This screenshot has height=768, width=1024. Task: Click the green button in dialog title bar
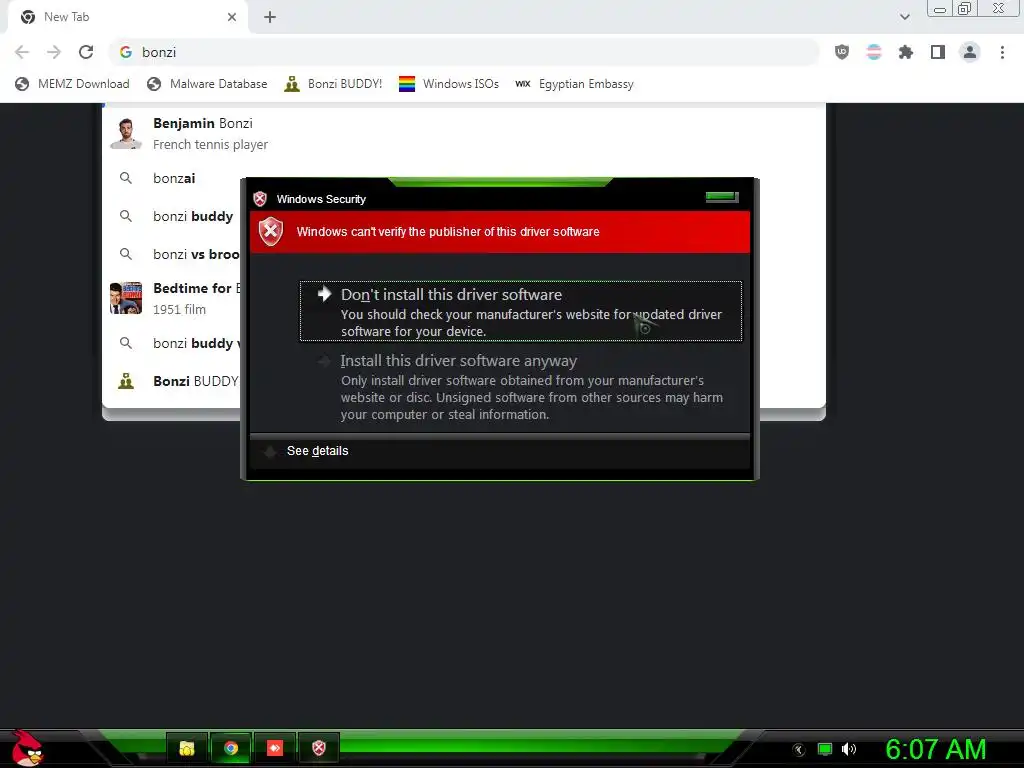coord(722,197)
